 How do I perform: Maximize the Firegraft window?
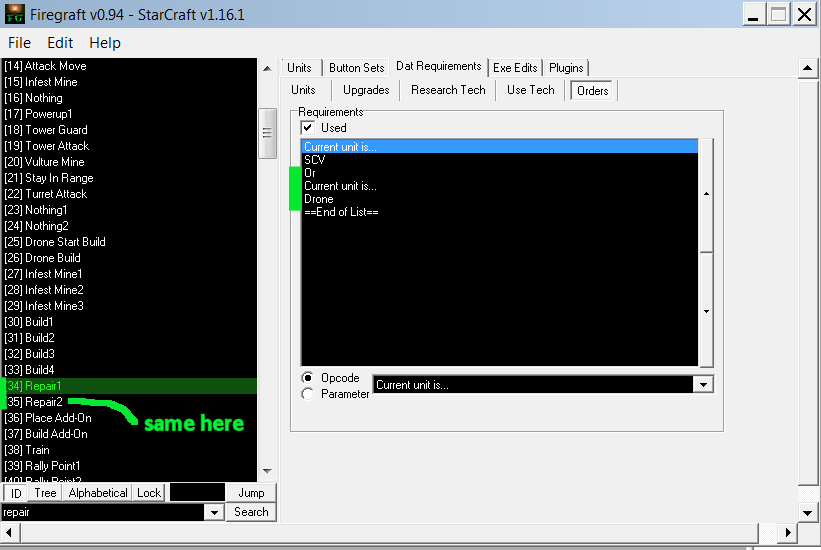point(779,14)
